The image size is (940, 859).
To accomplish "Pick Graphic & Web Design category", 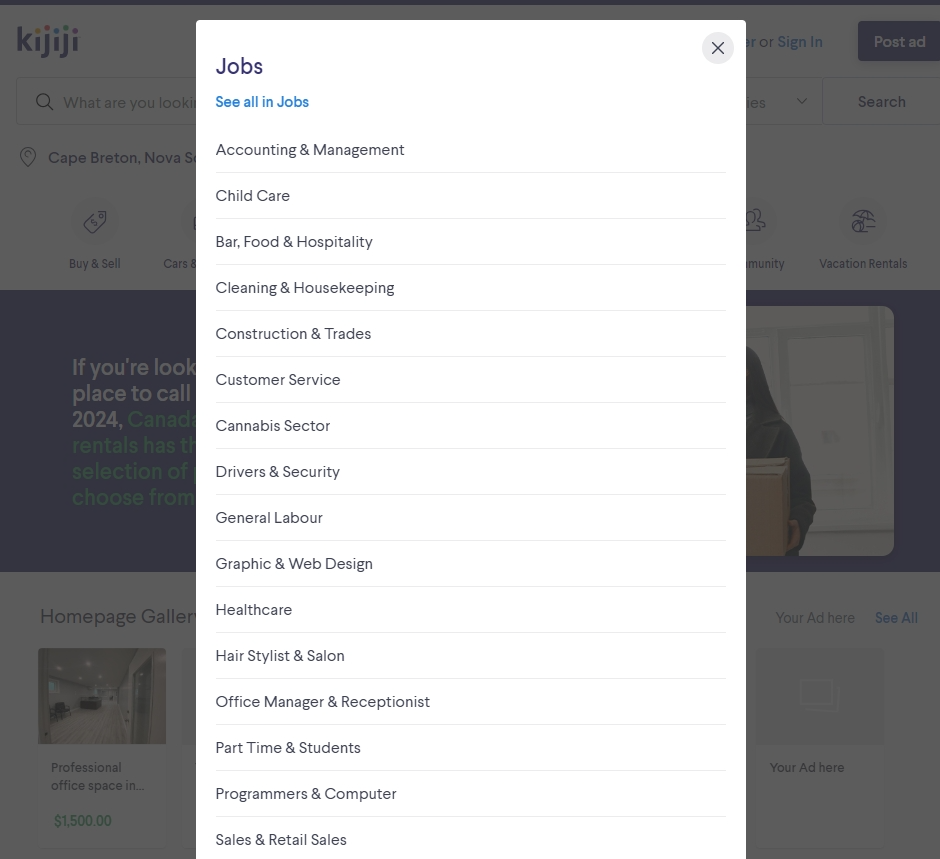I will click(x=294, y=564).
